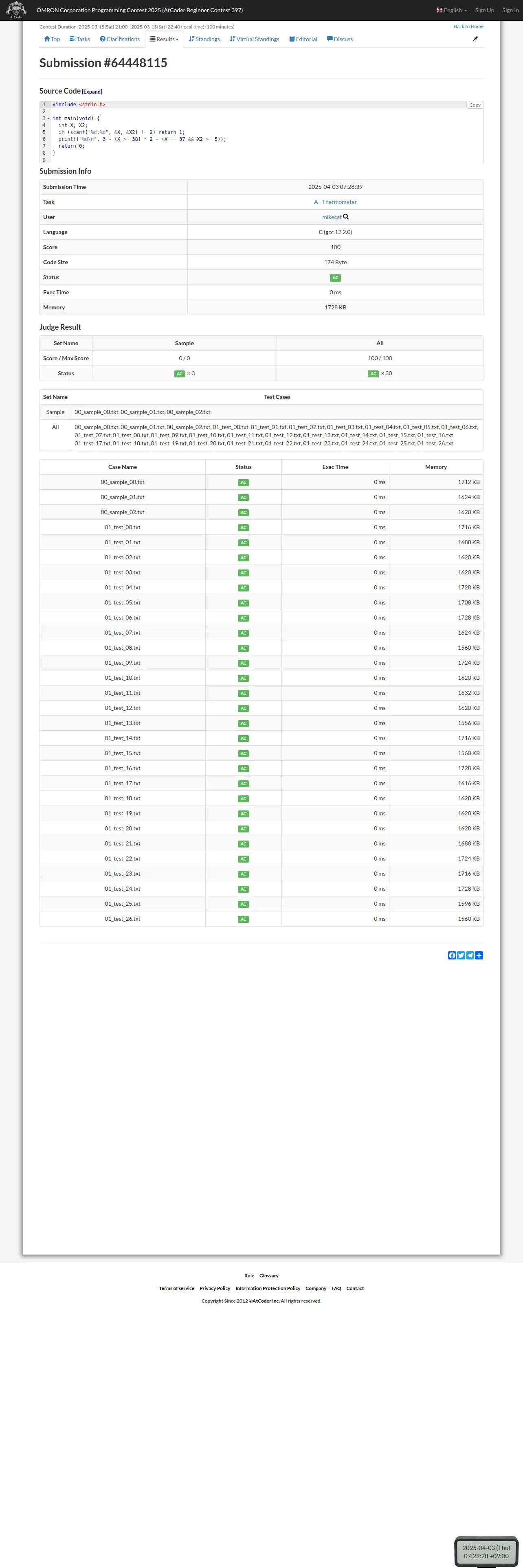This screenshot has width=523, height=1568.
Task: Select the C (gcc 12.2.0) language value
Action: 336,232
